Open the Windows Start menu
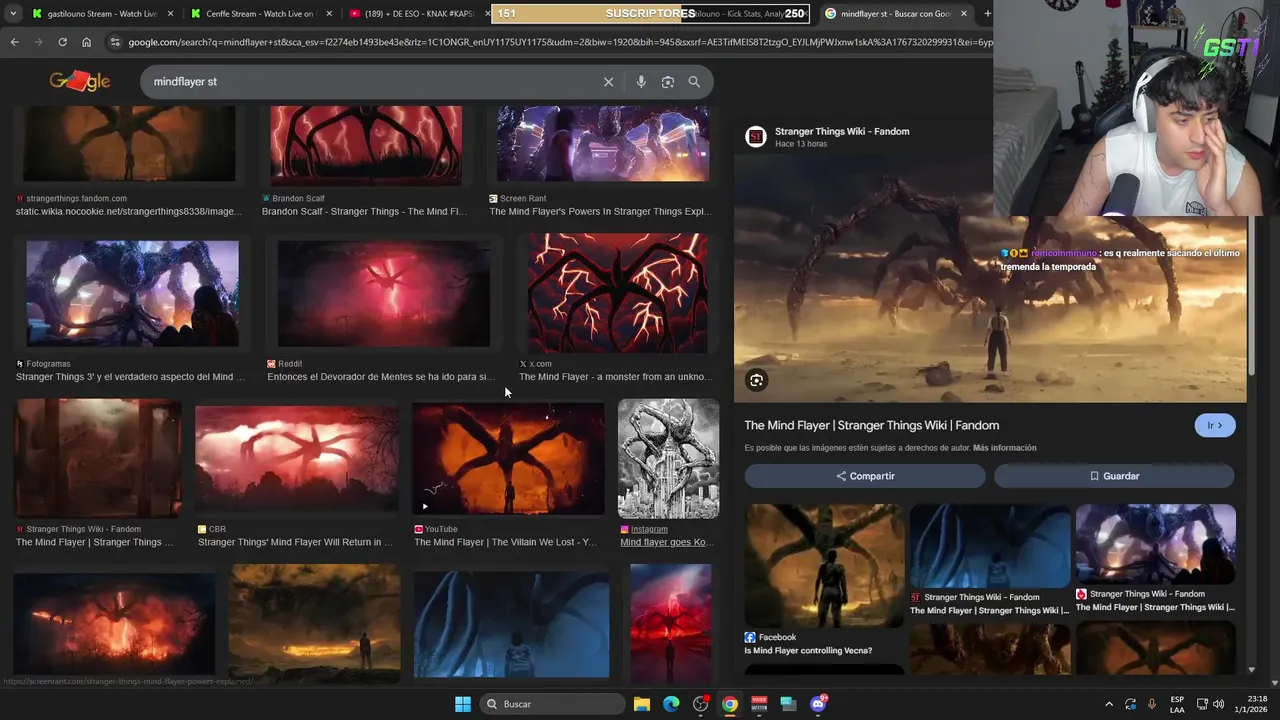 coord(463,704)
